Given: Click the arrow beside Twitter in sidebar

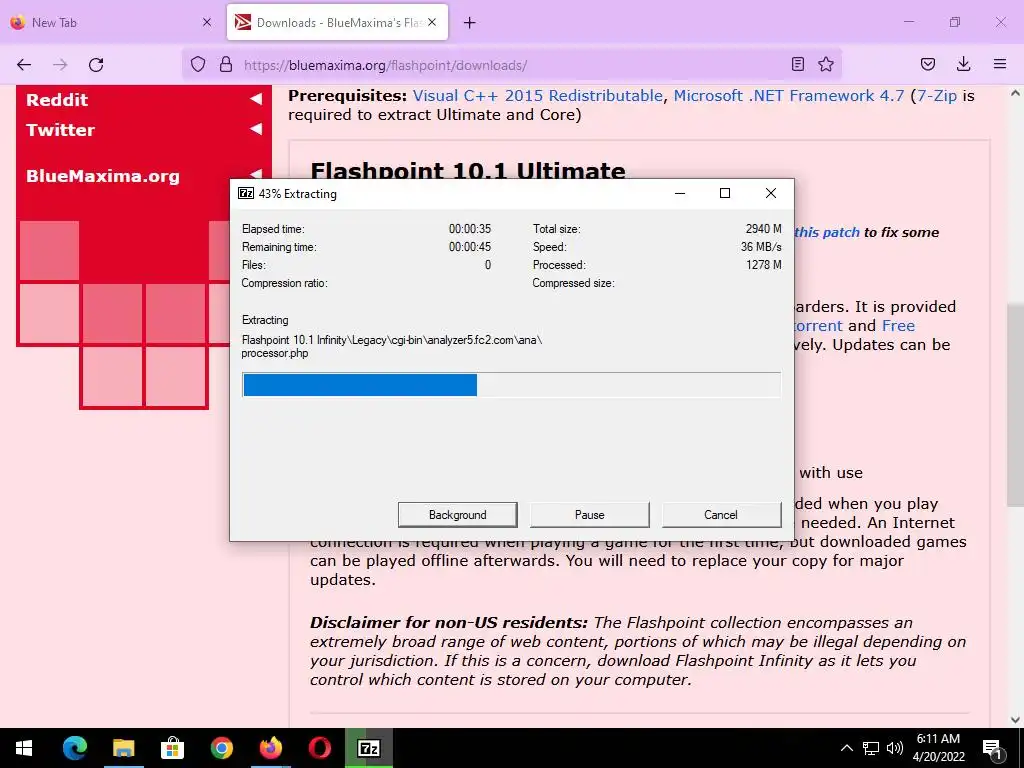Looking at the screenshot, I should point(256,129).
